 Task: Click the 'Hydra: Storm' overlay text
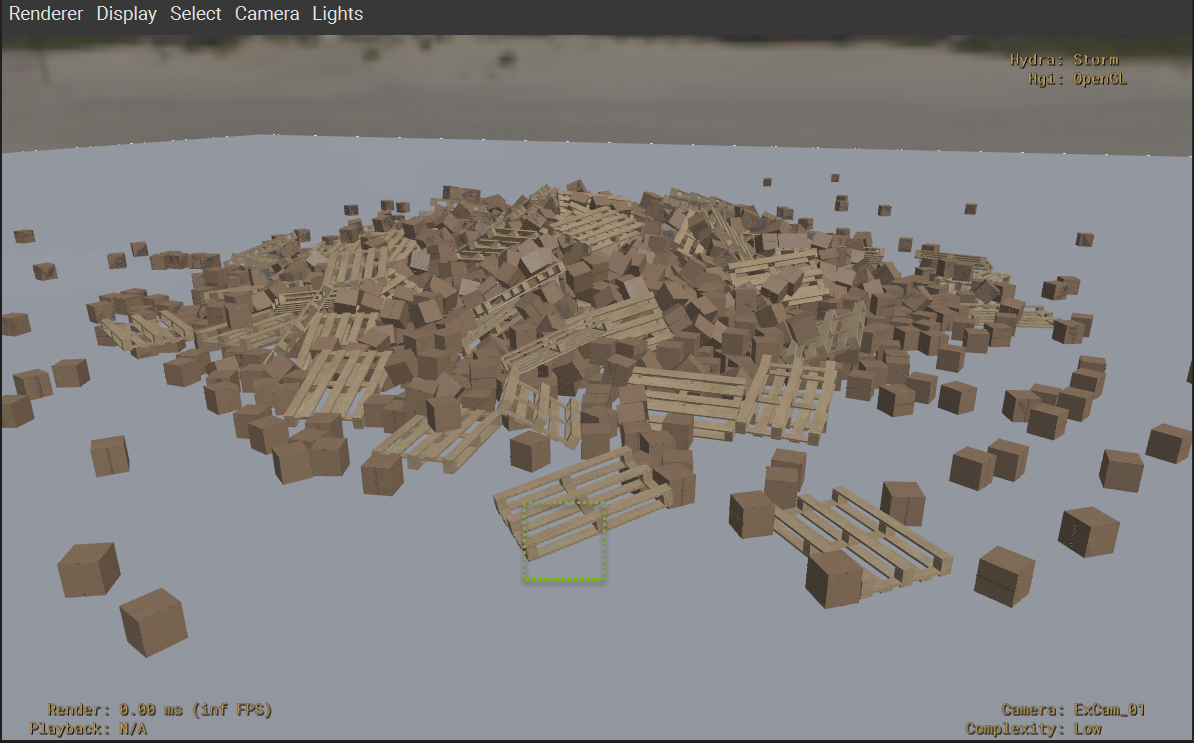[1064, 59]
